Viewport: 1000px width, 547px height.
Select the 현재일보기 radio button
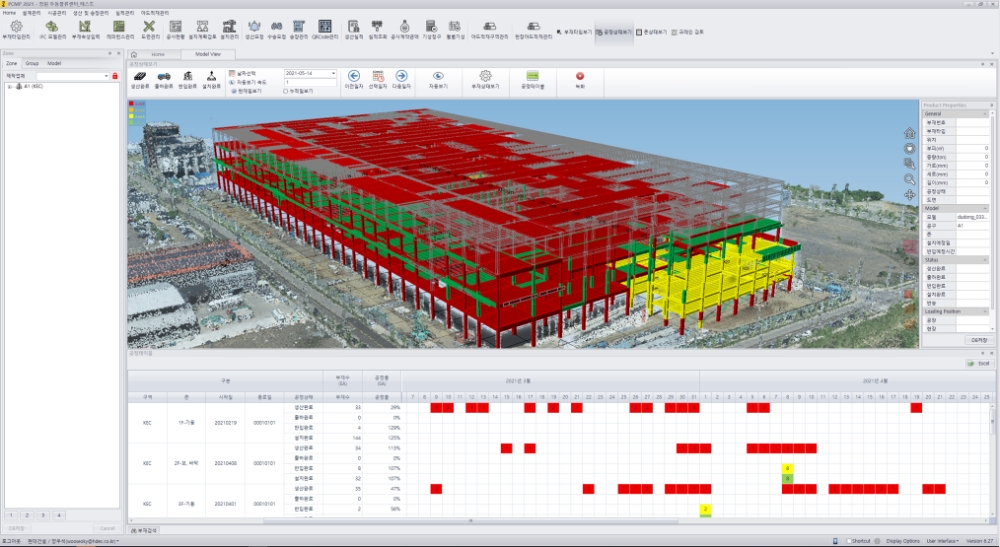(233, 90)
